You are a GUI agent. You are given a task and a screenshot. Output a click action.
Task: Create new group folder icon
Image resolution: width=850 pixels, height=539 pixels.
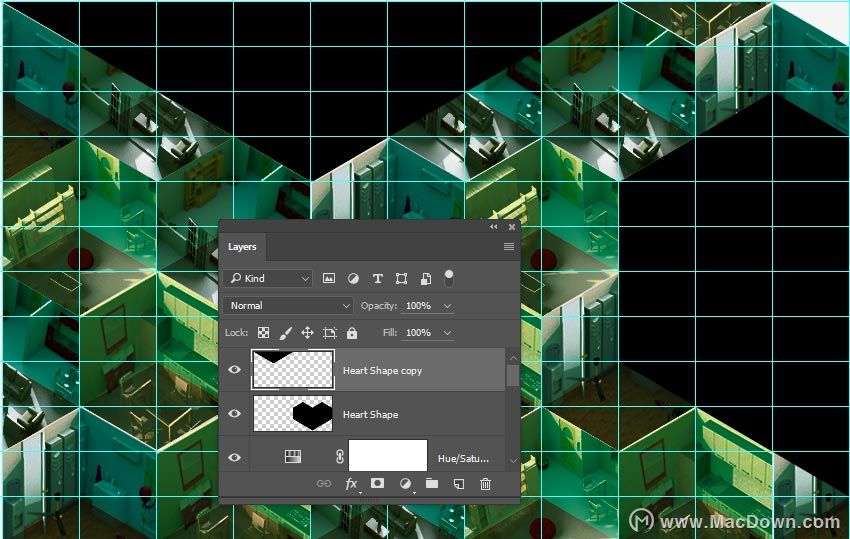[432, 483]
